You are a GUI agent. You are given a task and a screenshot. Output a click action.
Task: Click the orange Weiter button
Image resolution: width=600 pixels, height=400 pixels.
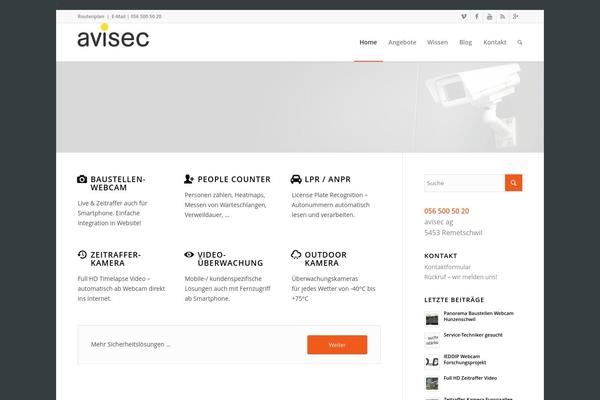(337, 345)
